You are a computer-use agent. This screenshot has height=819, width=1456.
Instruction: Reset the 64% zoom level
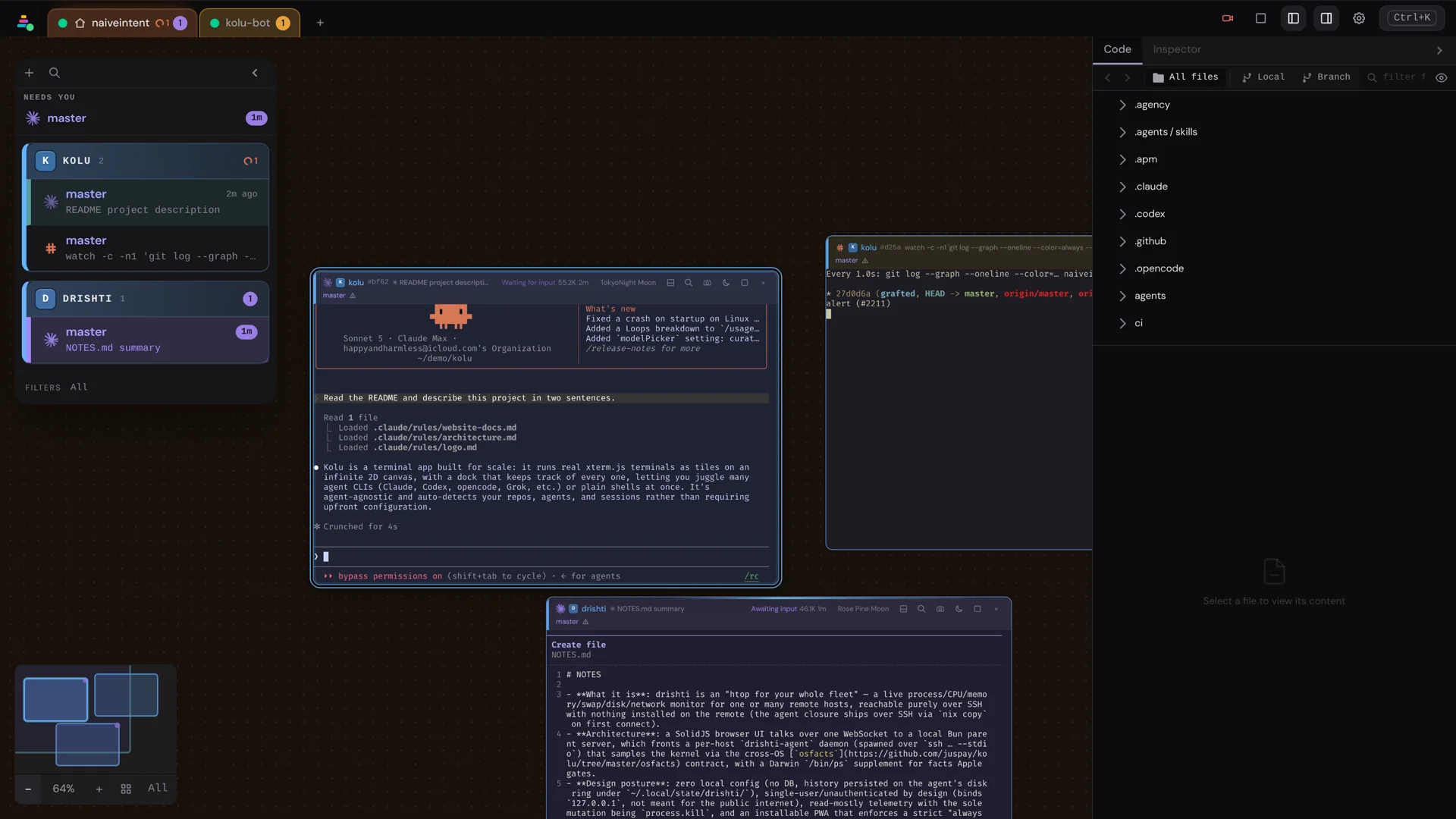(x=64, y=789)
